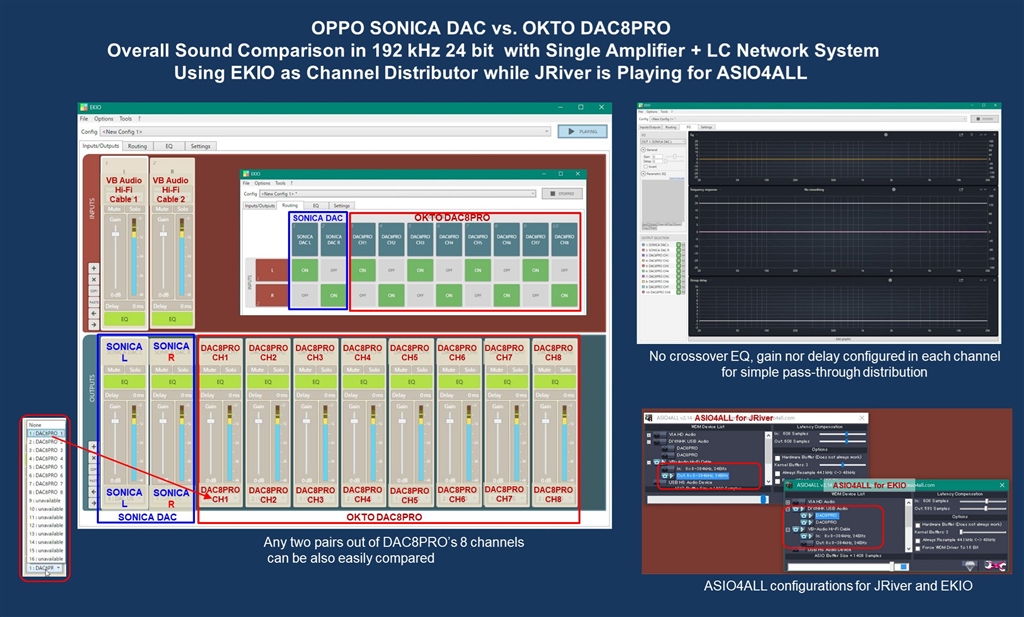Screen dimensions: 1024x617
Task: Collapse VB-Audio Hi-Fi Cable node in ASIO4ALL EKIO
Action: [x=788, y=530]
